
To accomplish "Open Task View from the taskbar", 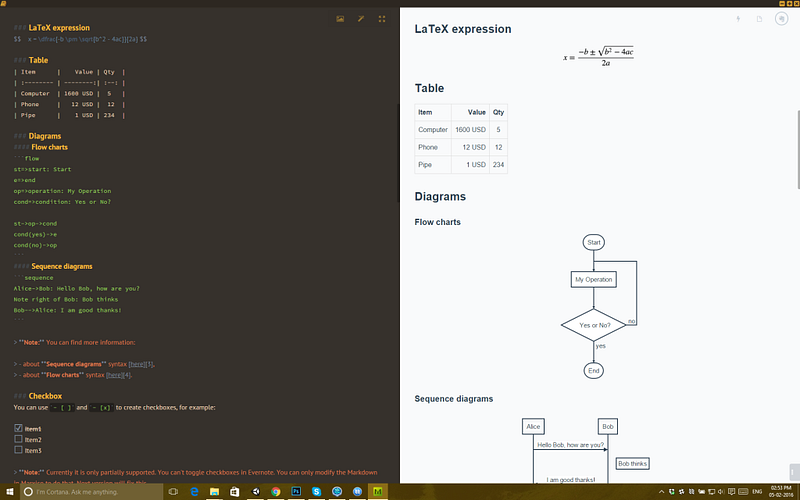I will point(173,492).
